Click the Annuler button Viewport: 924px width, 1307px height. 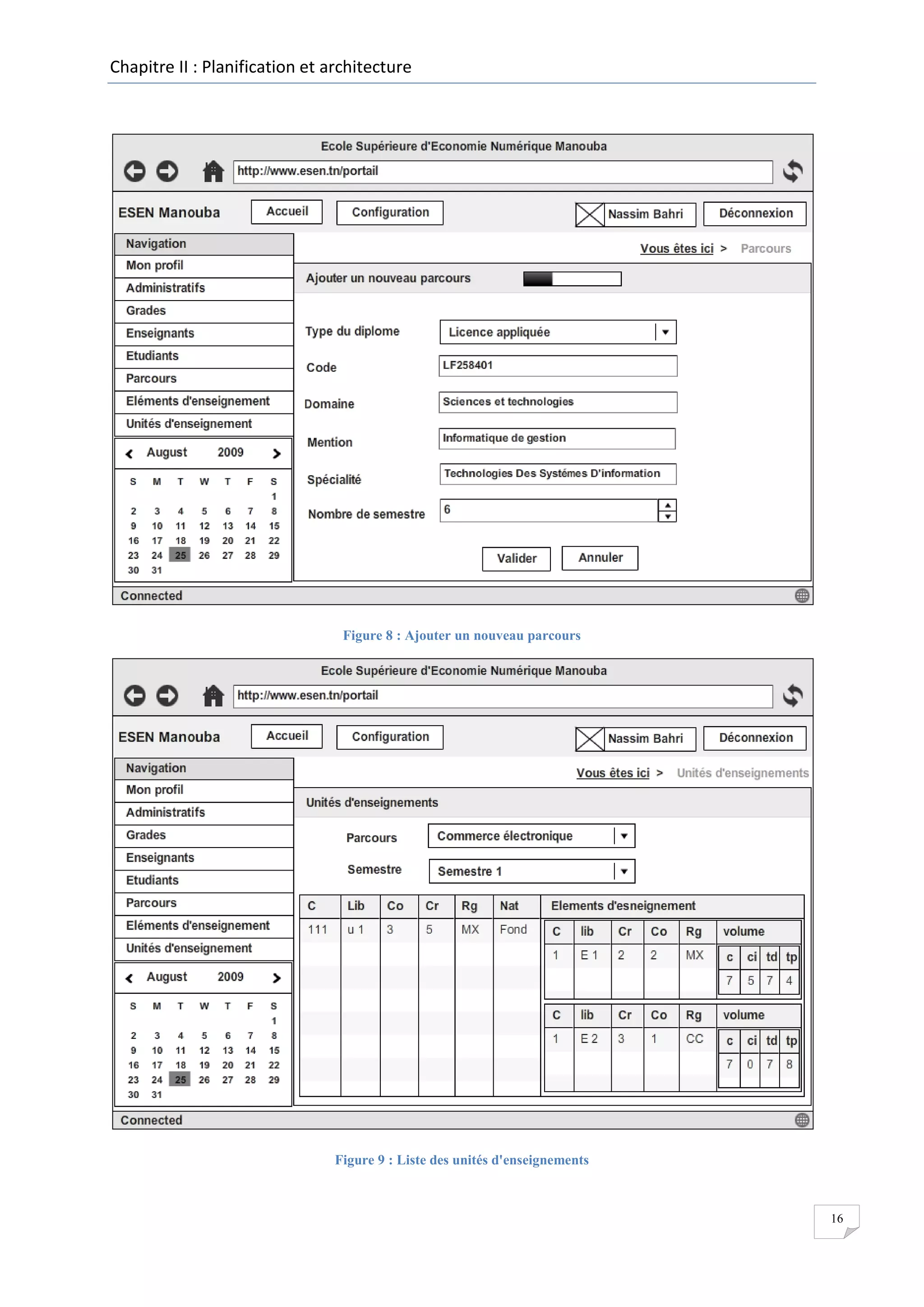click(600, 557)
